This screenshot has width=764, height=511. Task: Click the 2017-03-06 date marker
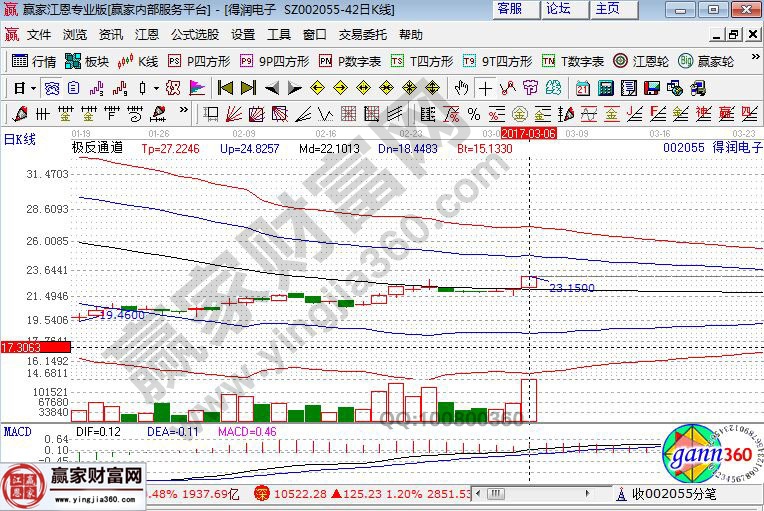click(529, 133)
